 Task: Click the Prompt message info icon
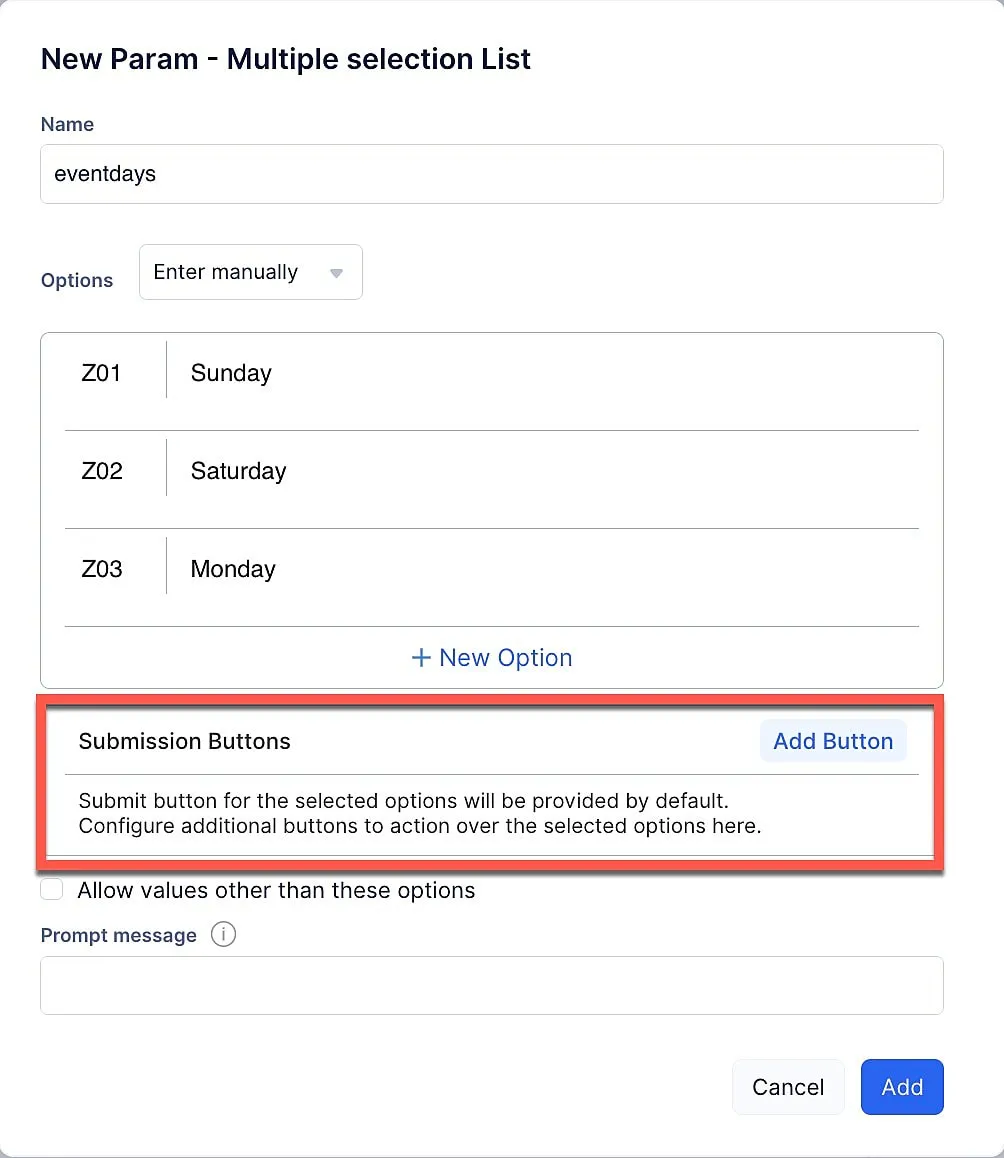click(x=224, y=935)
